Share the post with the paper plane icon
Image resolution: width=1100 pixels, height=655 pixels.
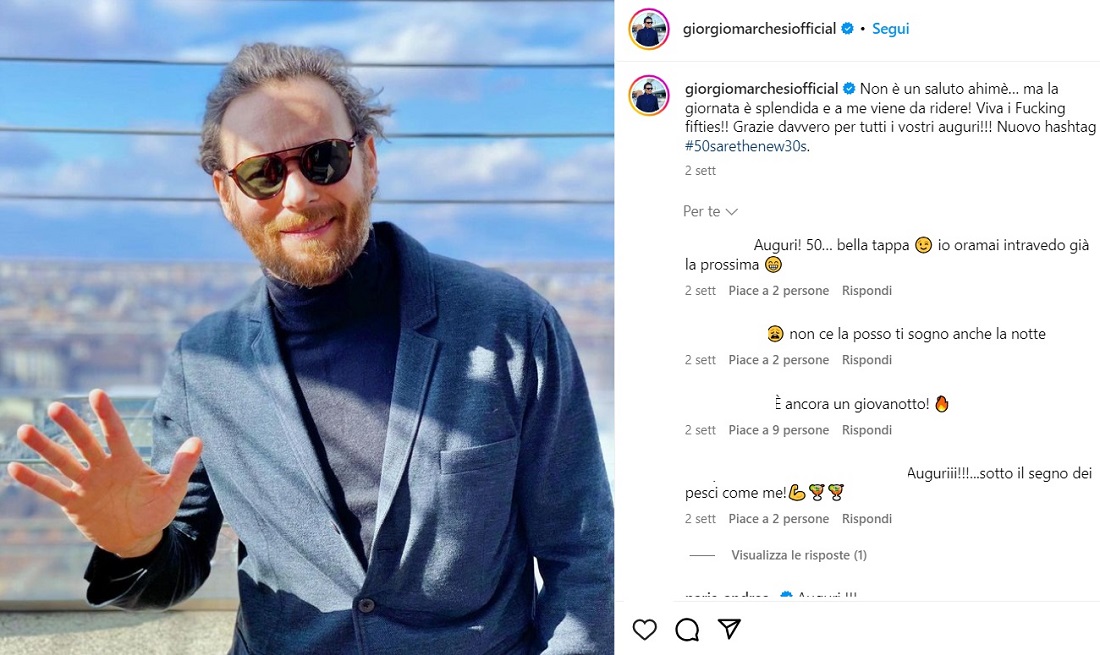[729, 629]
